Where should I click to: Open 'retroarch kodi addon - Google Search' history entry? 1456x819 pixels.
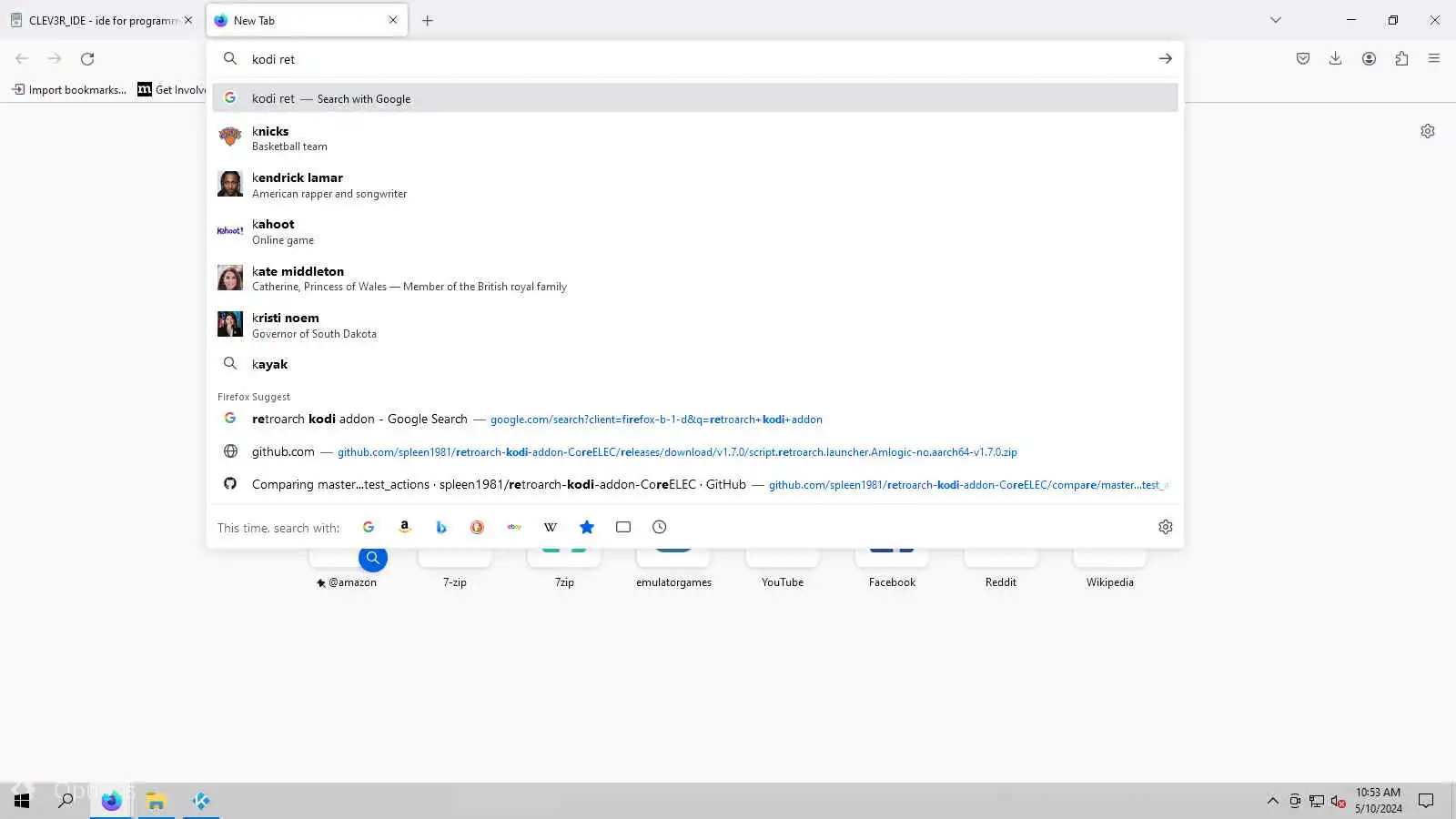(695, 419)
